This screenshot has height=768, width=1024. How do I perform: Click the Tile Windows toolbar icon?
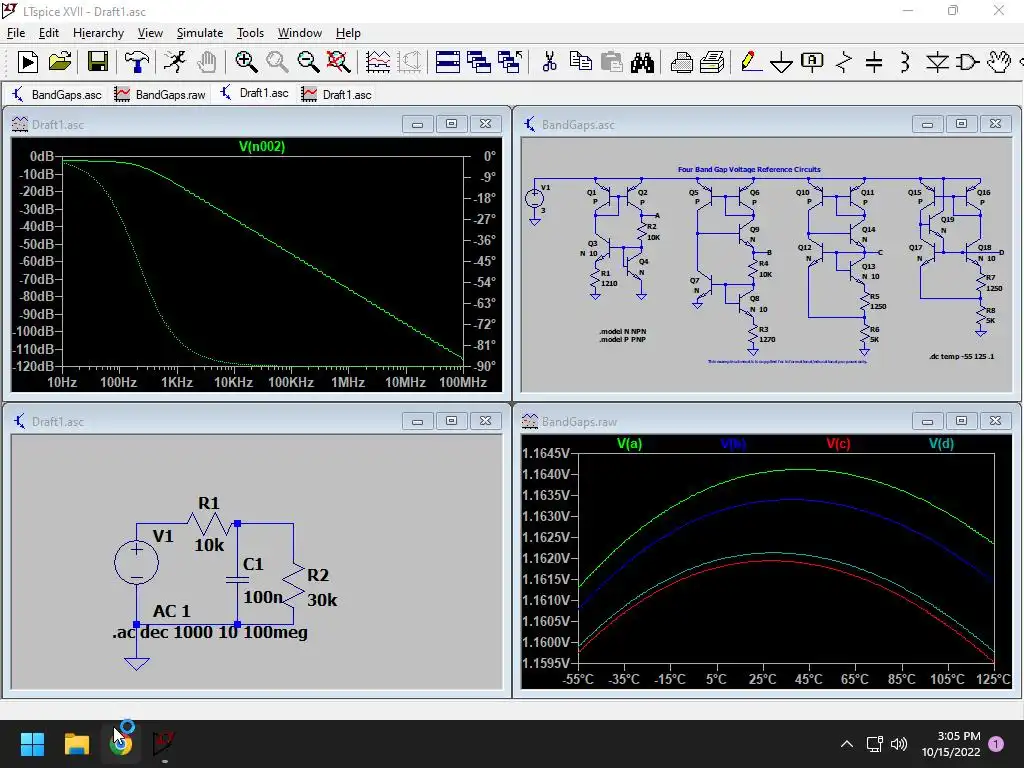click(448, 62)
